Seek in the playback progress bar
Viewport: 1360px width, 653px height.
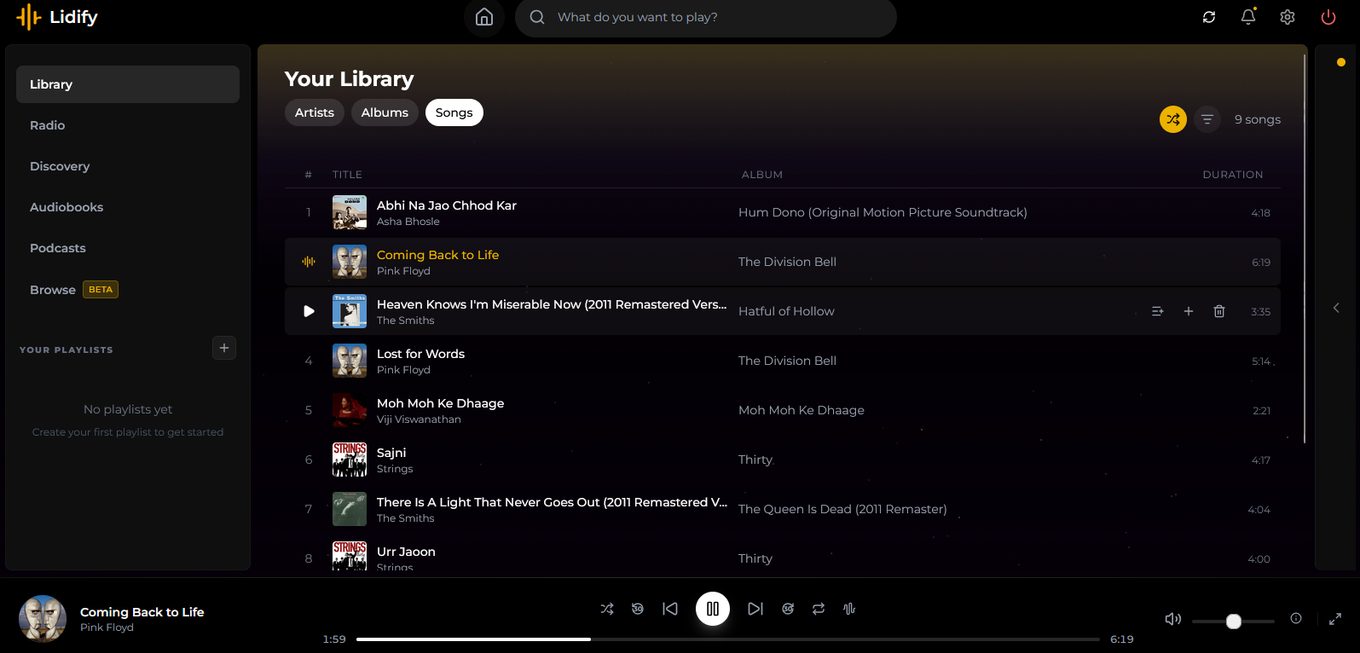click(x=728, y=639)
